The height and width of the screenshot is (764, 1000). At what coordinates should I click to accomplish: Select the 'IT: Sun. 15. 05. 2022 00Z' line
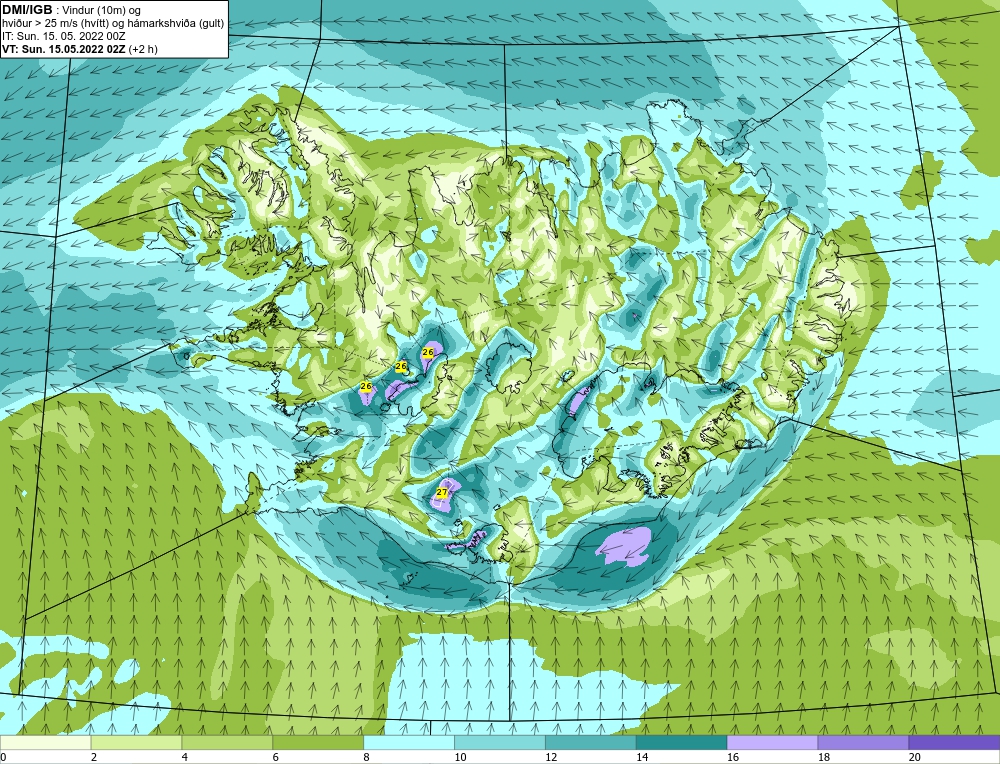(x=64, y=36)
